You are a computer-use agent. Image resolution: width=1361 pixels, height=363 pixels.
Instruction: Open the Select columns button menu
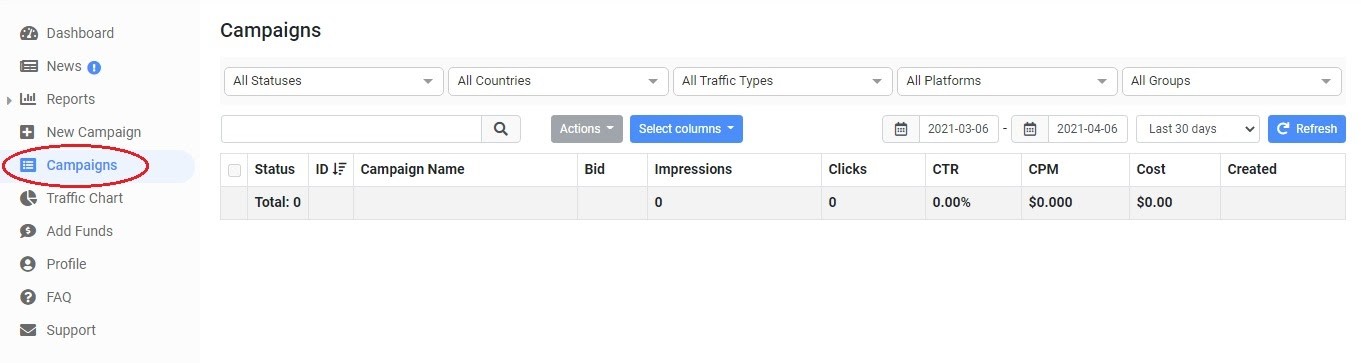click(x=686, y=129)
